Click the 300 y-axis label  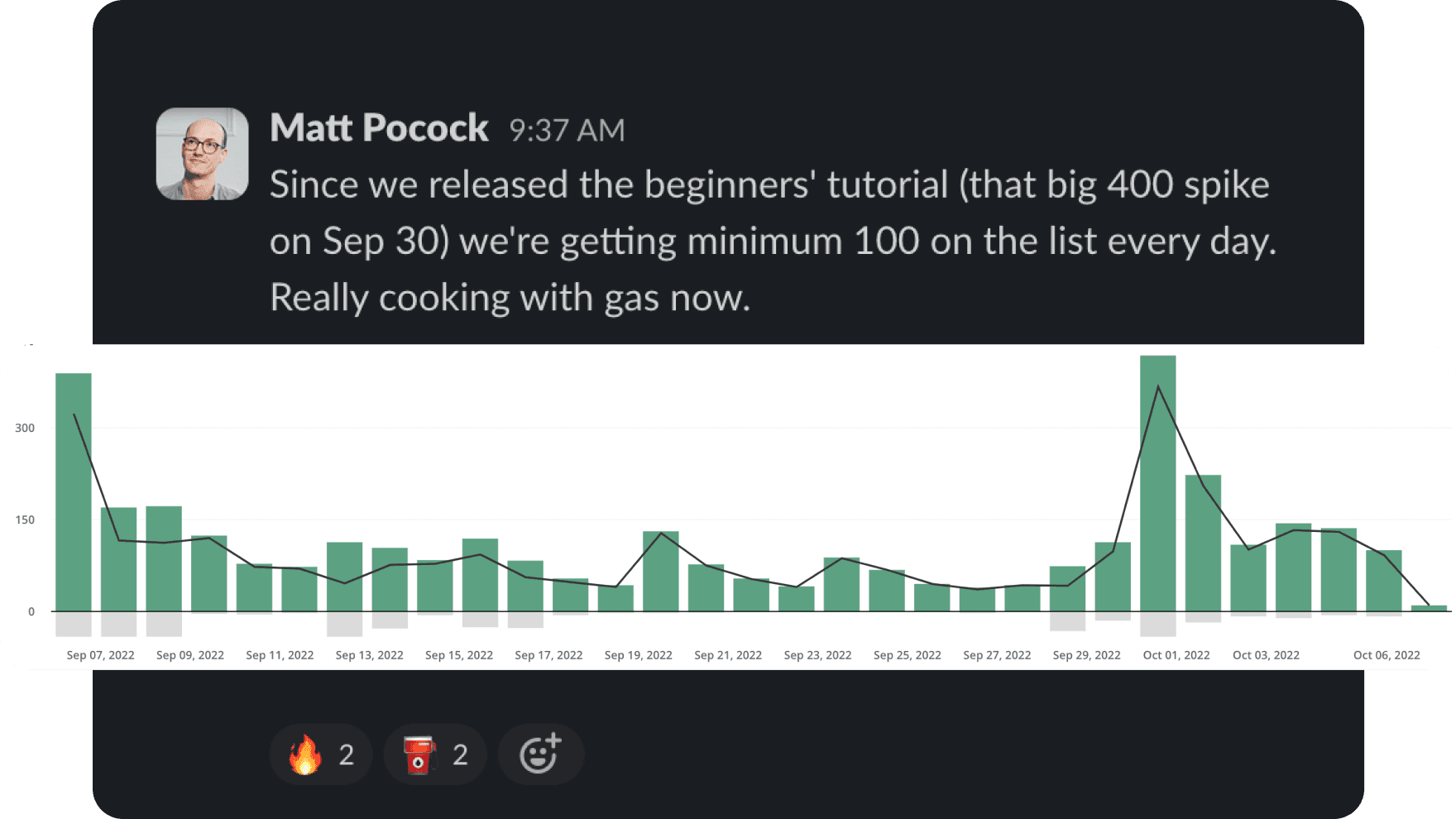pos(25,428)
